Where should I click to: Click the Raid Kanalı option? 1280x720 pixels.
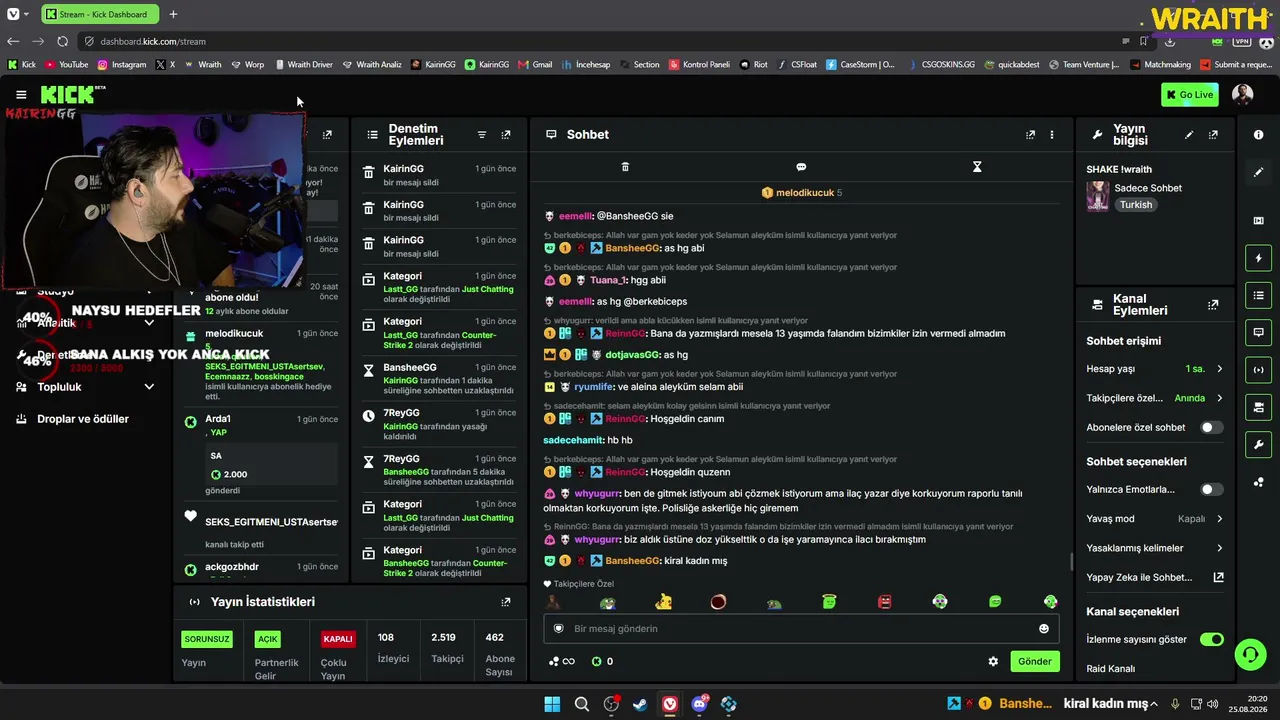click(1111, 669)
